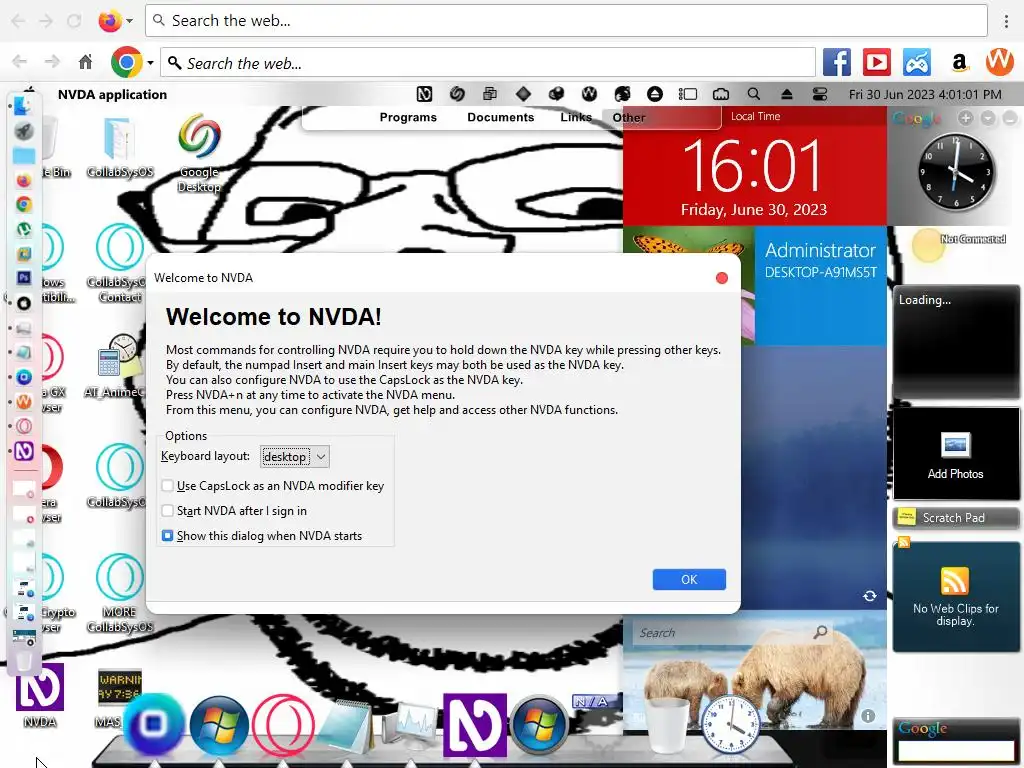The image size is (1024, 768).
Task: Open the orange W shortcut icon
Action: (999, 62)
